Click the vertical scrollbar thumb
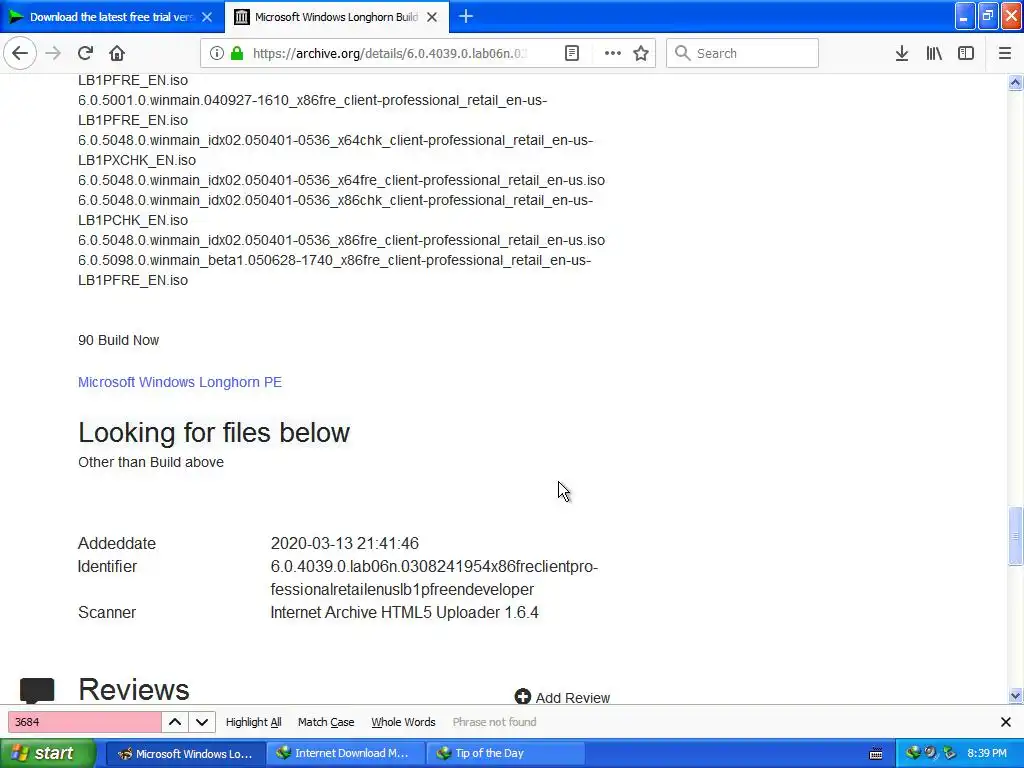 (x=1015, y=536)
